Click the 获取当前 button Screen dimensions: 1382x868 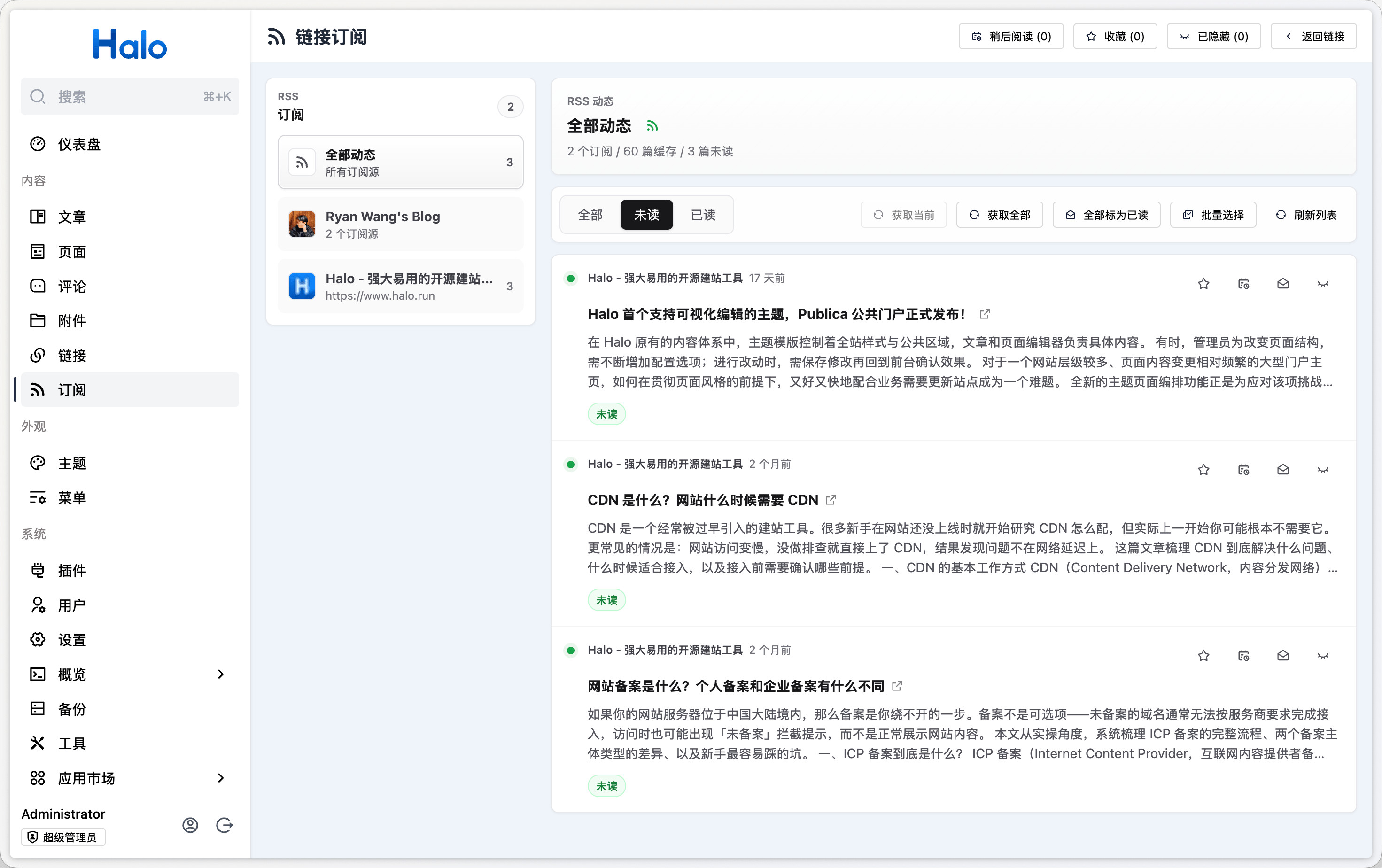903,215
